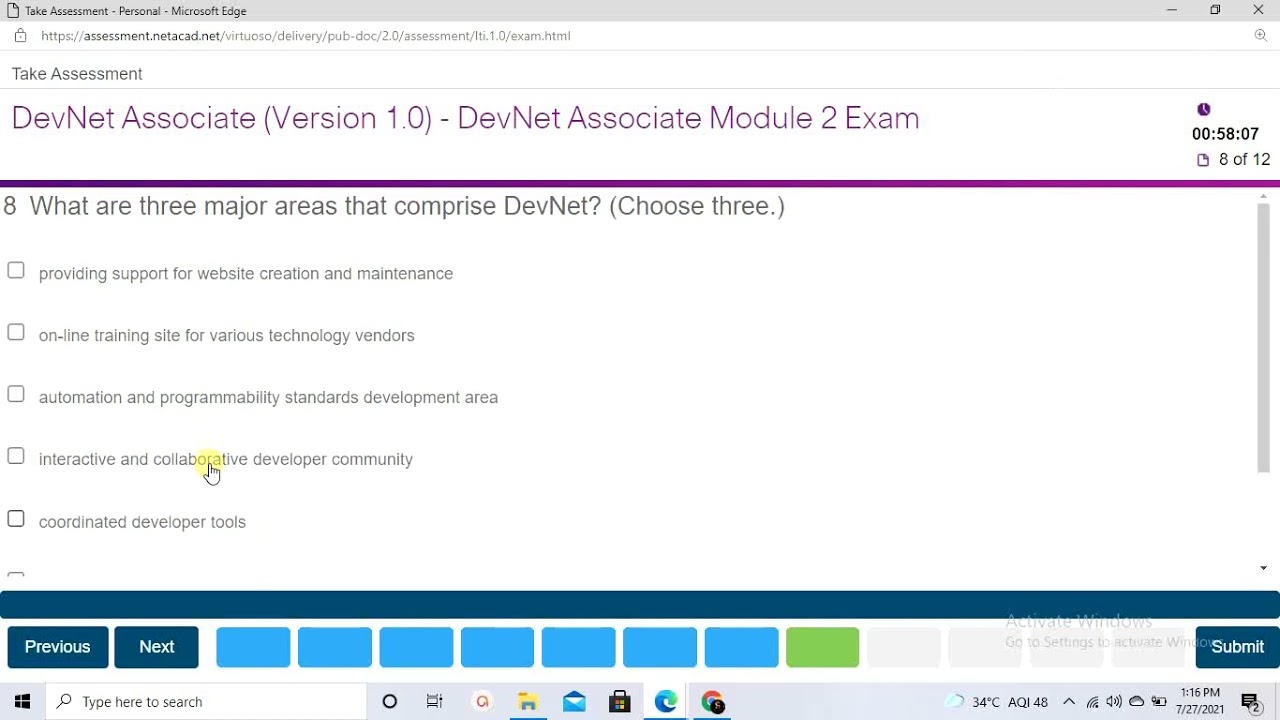This screenshot has height=720, width=1280.
Task: Jump to question 4 navigation box
Action: 497,647
